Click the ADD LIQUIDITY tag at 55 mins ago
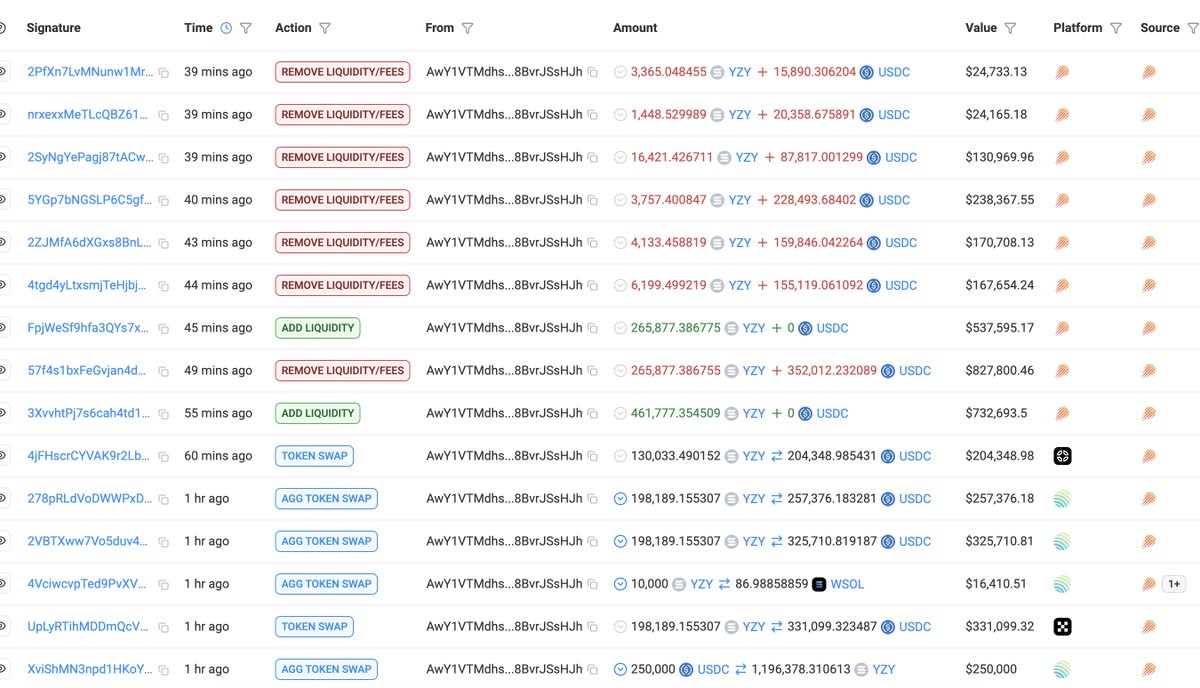1200x688 pixels. (x=318, y=413)
